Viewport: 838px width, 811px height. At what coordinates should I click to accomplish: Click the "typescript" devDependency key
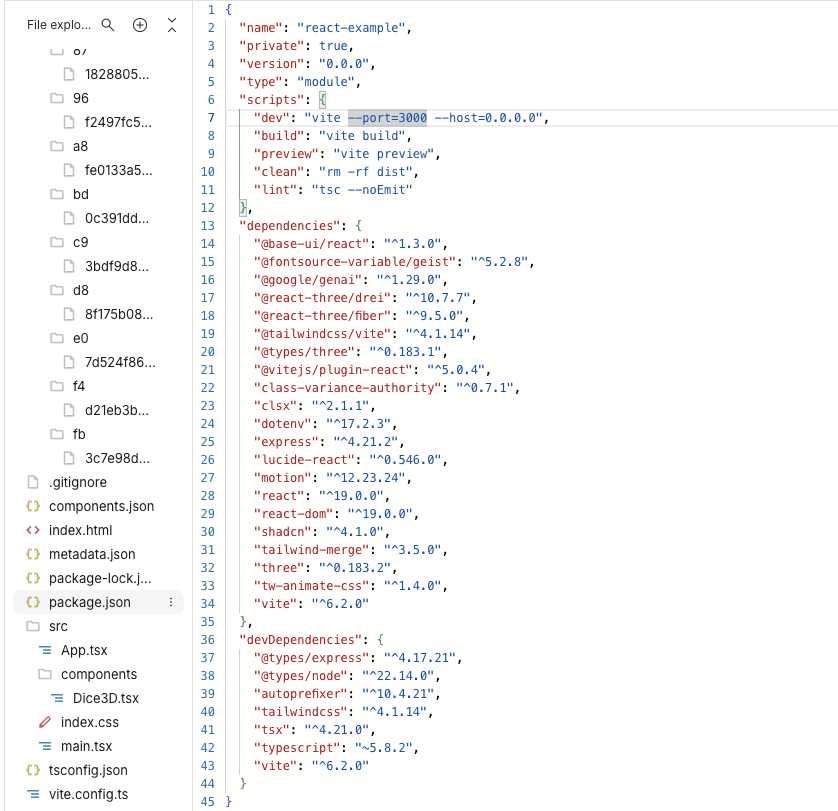click(x=297, y=748)
